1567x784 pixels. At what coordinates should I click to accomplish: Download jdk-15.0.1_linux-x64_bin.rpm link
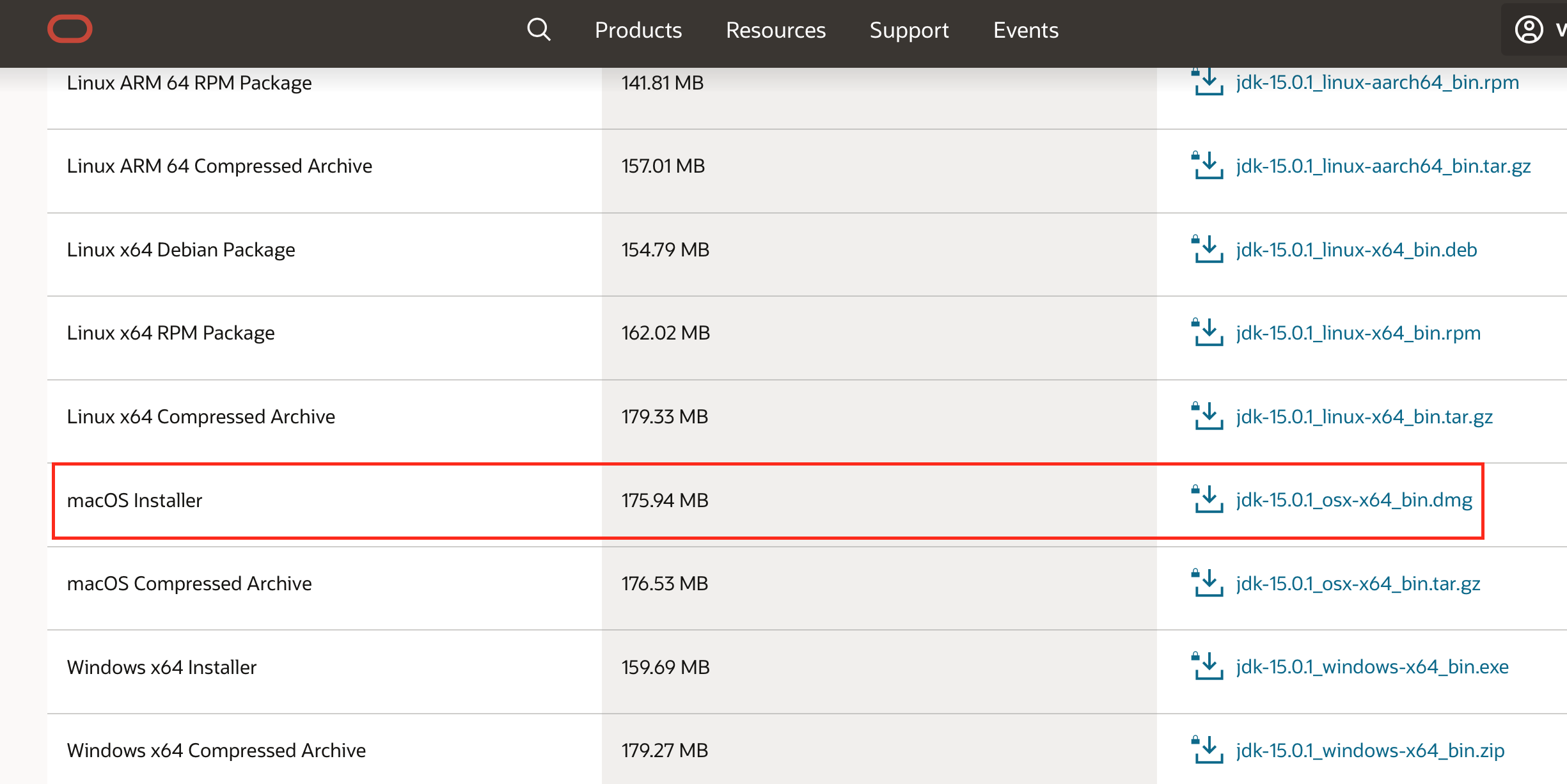point(1358,333)
